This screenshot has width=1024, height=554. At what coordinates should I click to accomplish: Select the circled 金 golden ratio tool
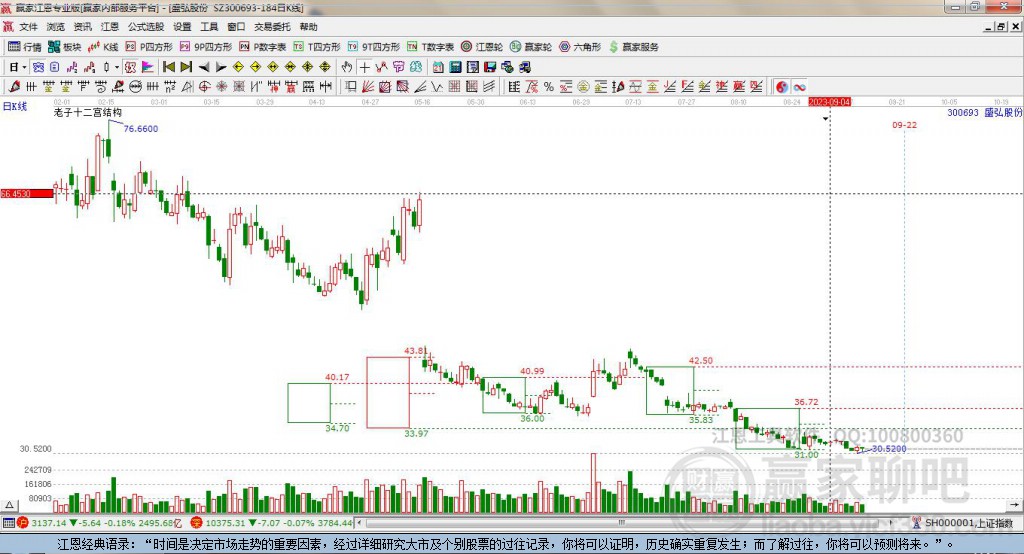[x=583, y=86]
